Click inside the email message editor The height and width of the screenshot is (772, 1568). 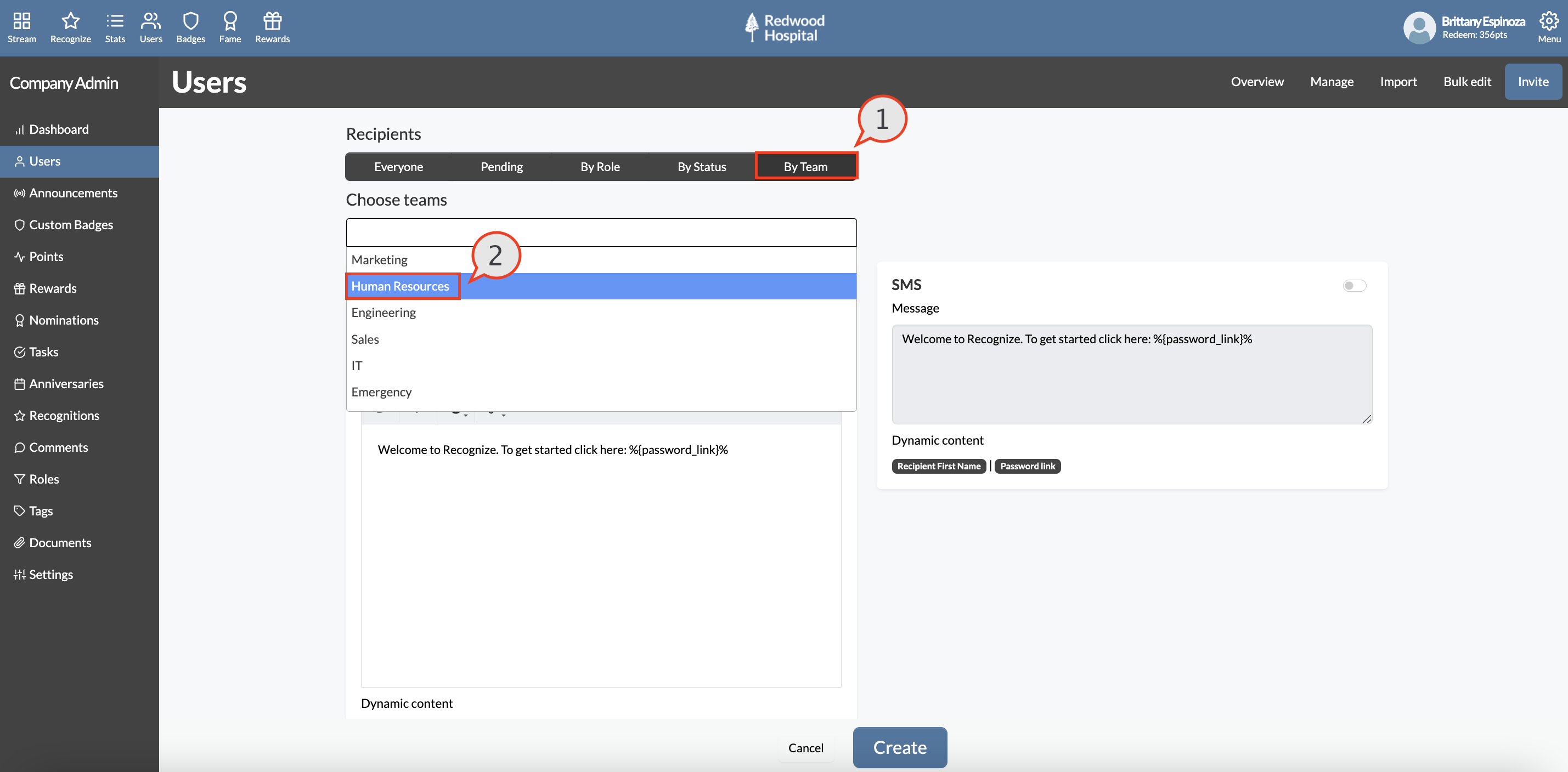tap(601, 555)
